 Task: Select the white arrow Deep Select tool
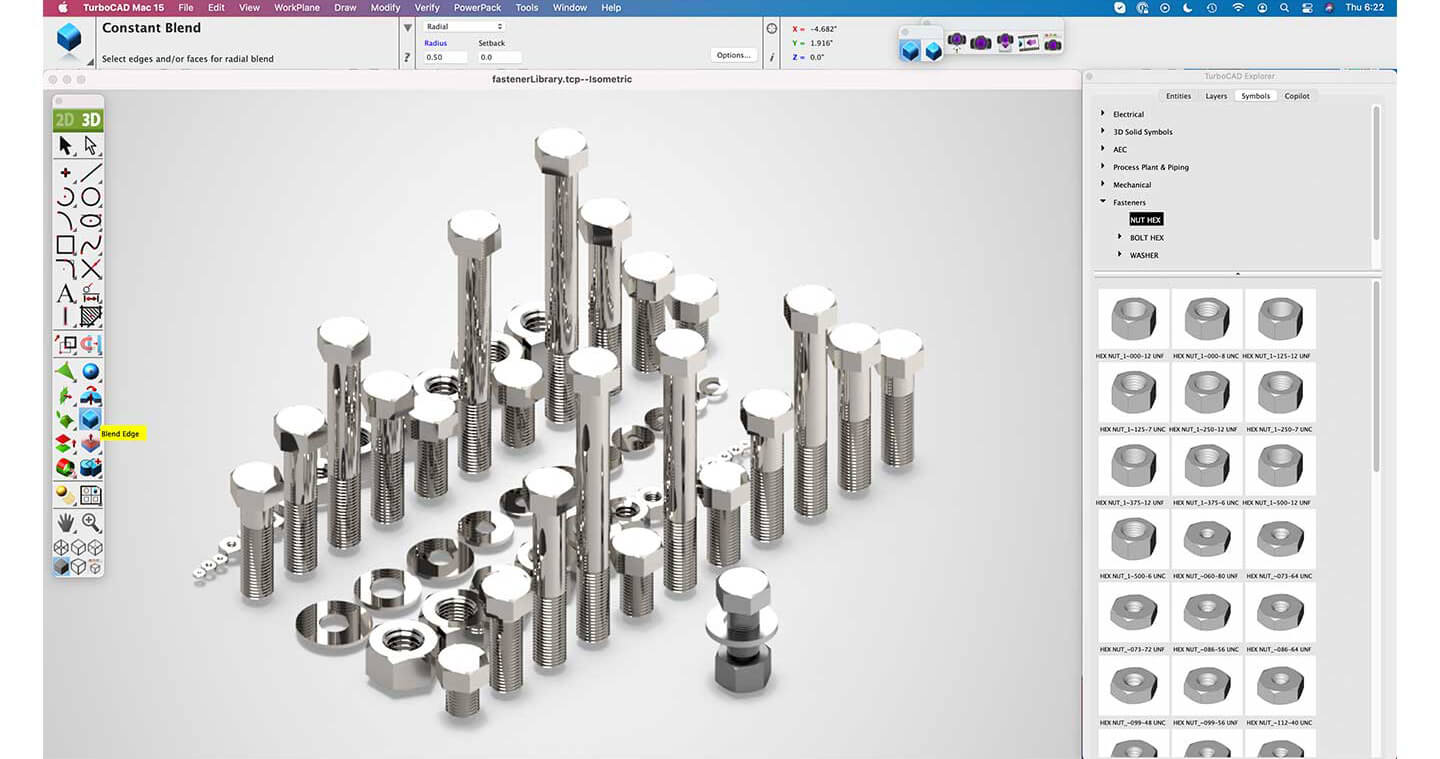click(x=91, y=145)
